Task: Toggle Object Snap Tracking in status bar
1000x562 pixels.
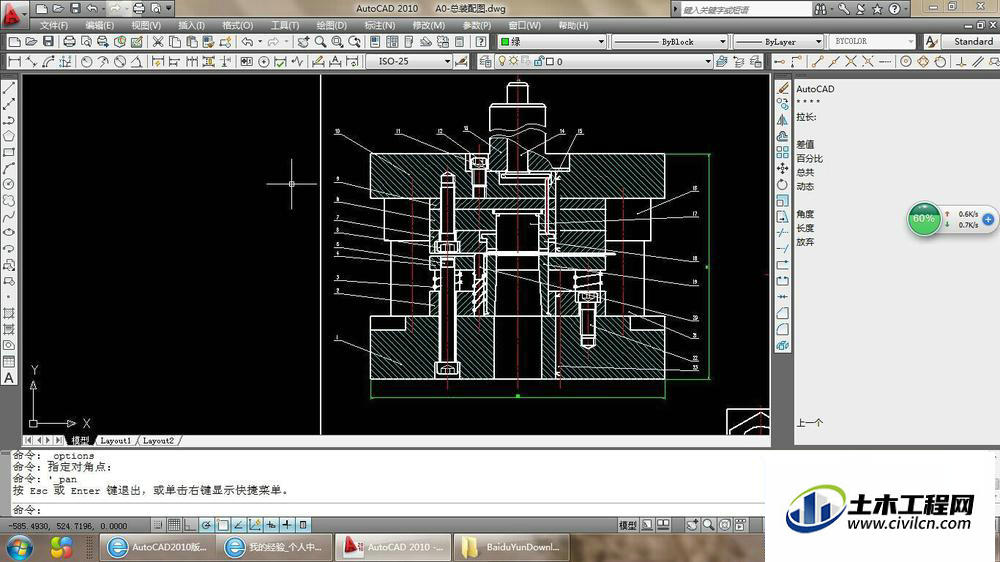Action: [239, 525]
